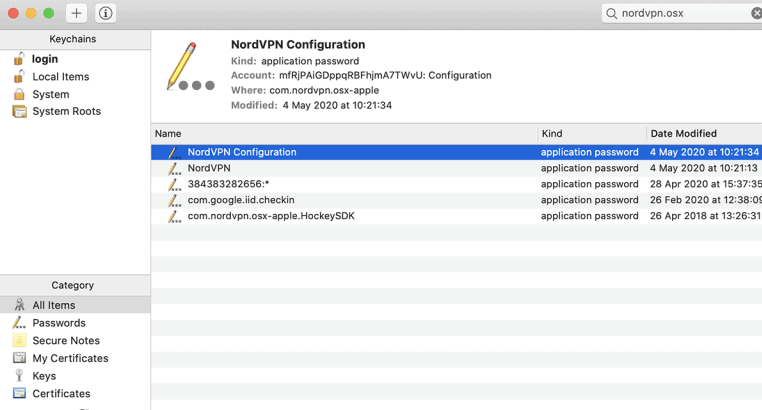
Task: Click the NordVPN Configuration title in detail header
Action: tap(298, 45)
